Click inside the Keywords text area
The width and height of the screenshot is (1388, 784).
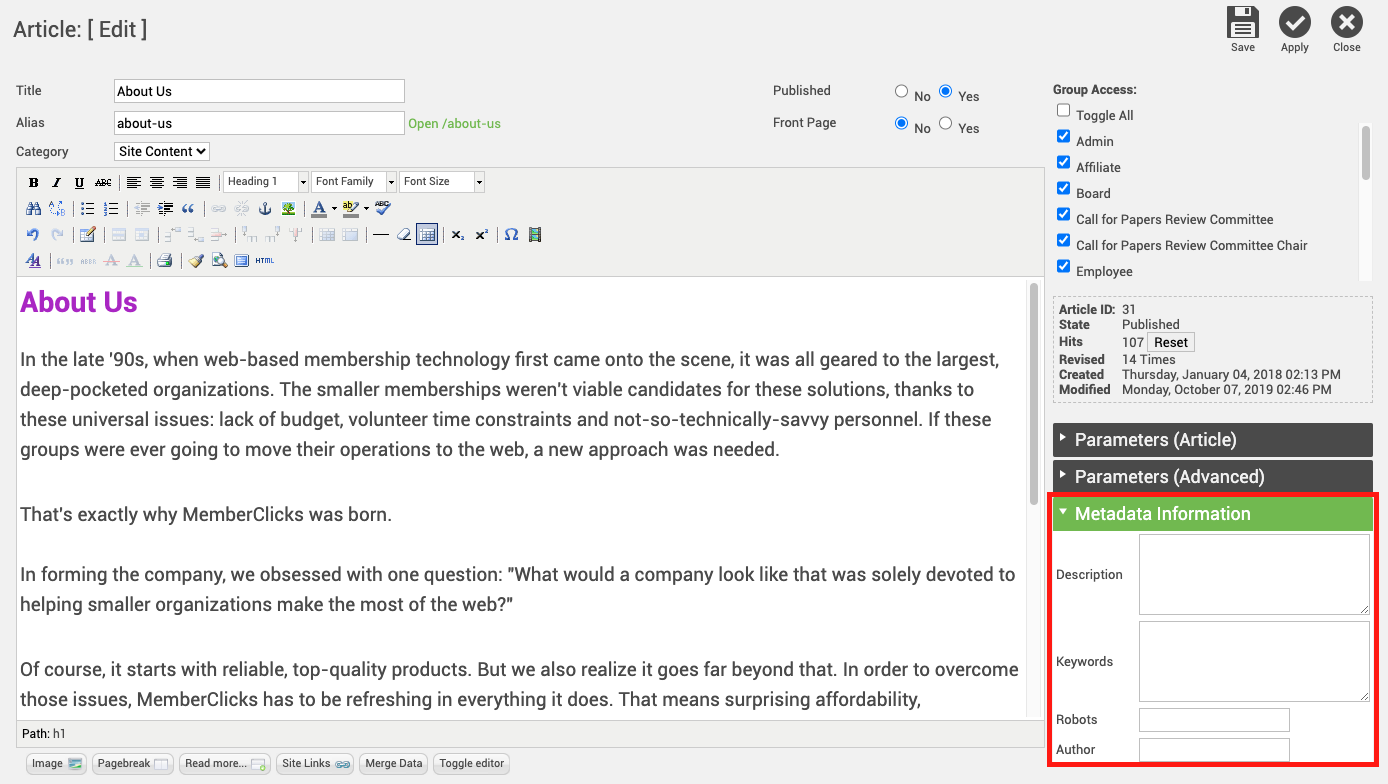1253,661
